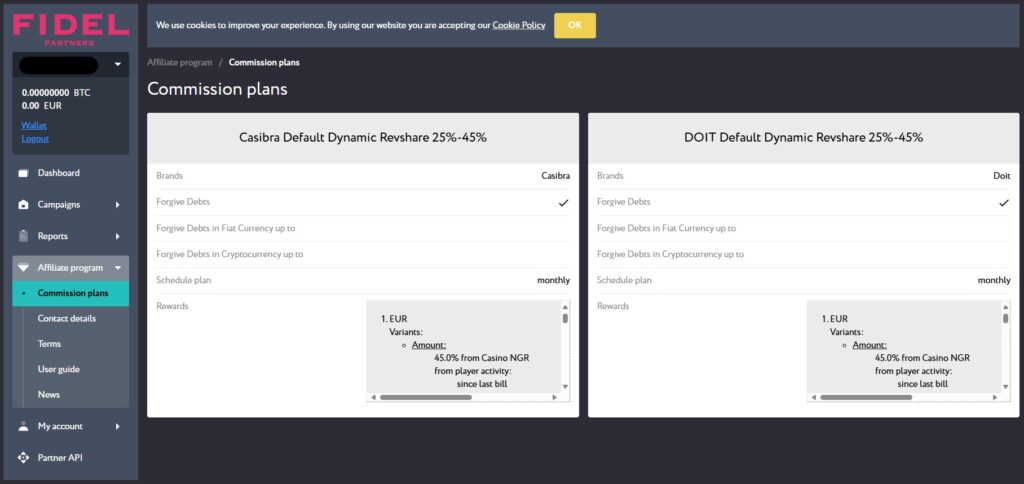This screenshot has width=1024, height=484.
Task: Click the Partner API icon
Action: [24, 457]
